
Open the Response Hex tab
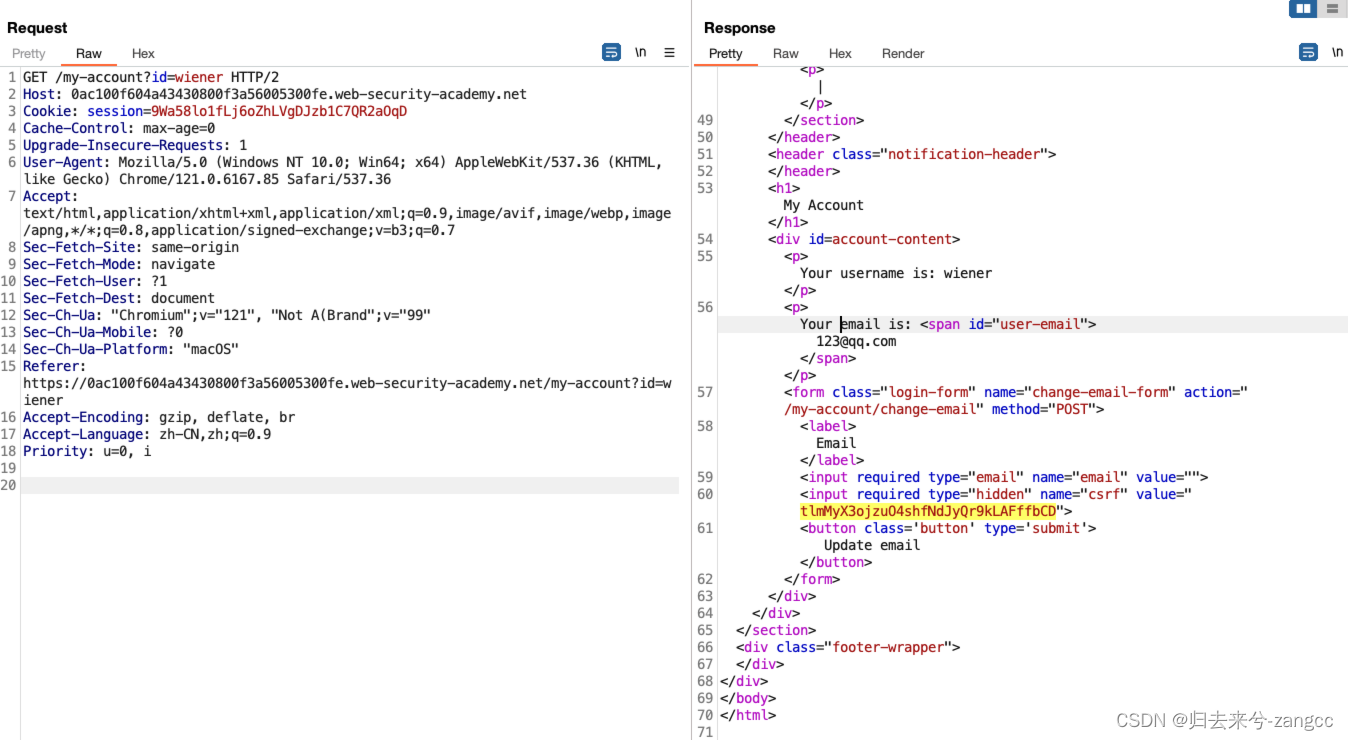click(841, 53)
